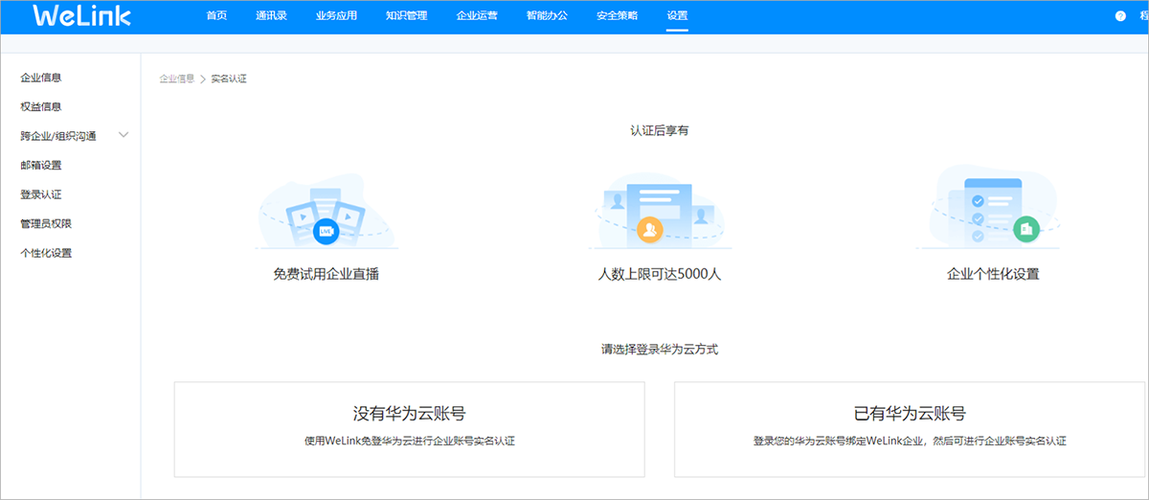Open 跨企业/组织沟通 sidebar item

(x=59, y=136)
